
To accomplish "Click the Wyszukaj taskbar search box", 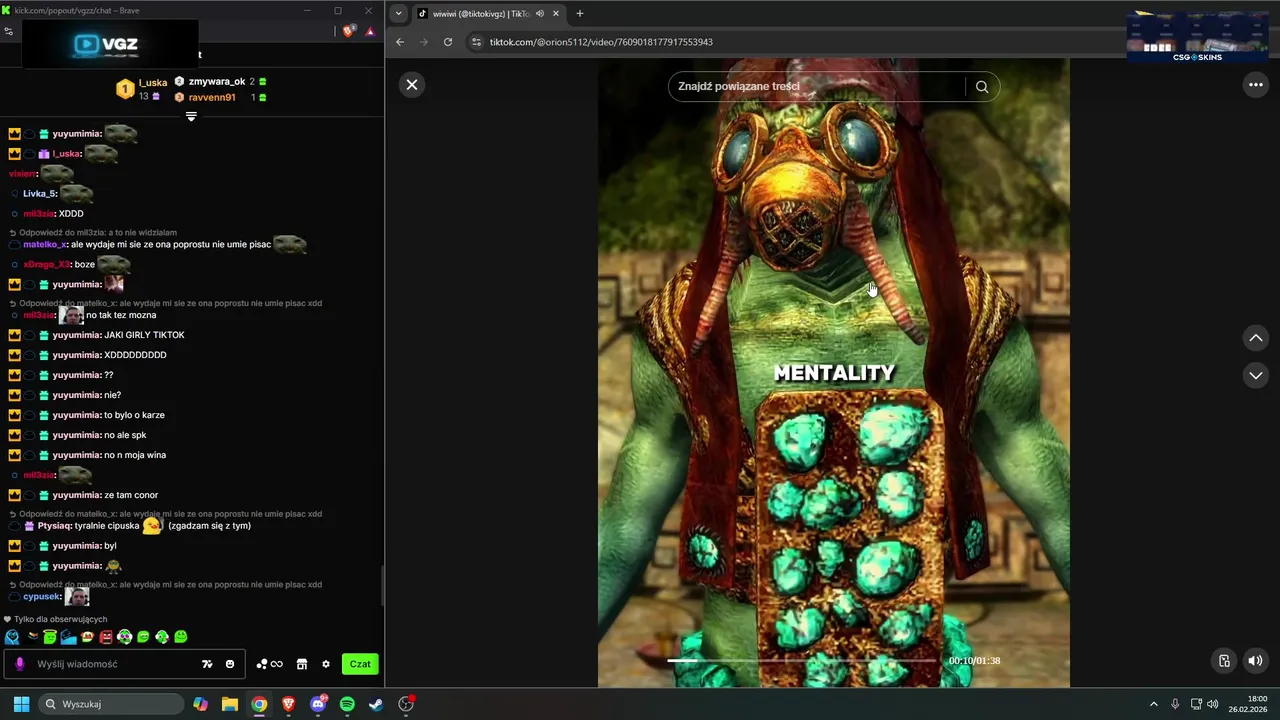I will tap(112, 704).
